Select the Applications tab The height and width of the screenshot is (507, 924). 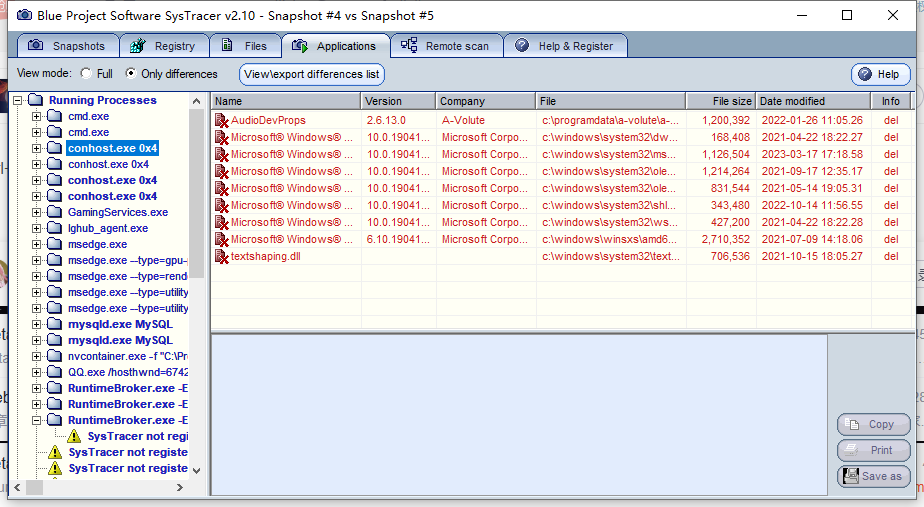pyautogui.click(x=335, y=46)
